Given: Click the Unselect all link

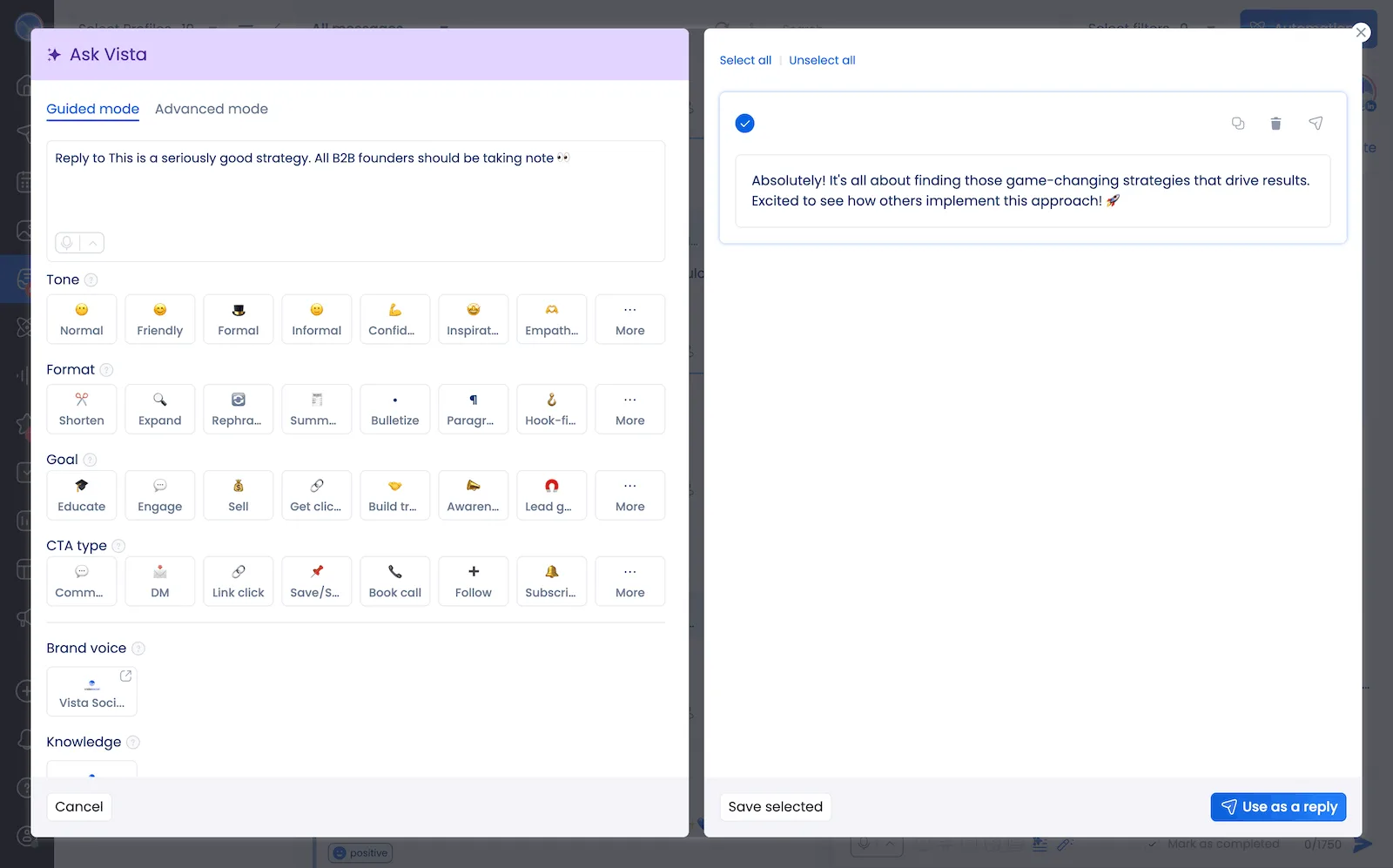Looking at the screenshot, I should click(x=821, y=59).
